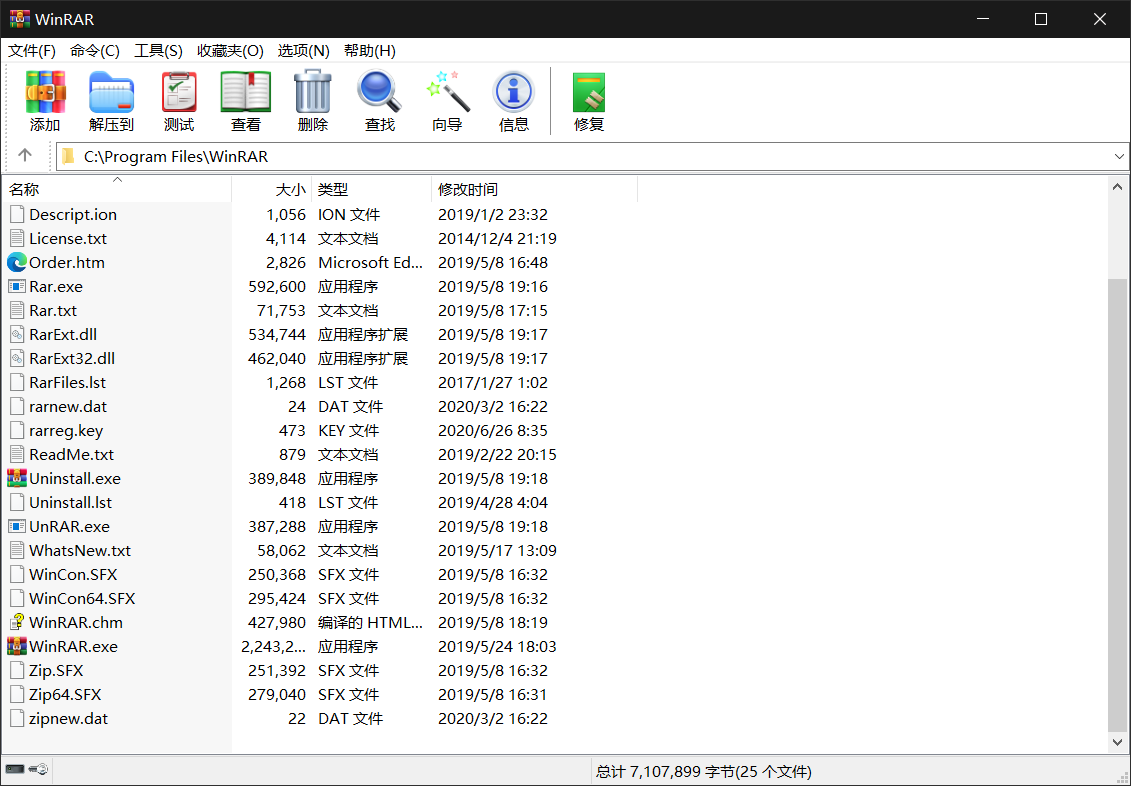The image size is (1131, 786).
Task: Open the 收藏夹(O) menu
Action: tap(230, 50)
